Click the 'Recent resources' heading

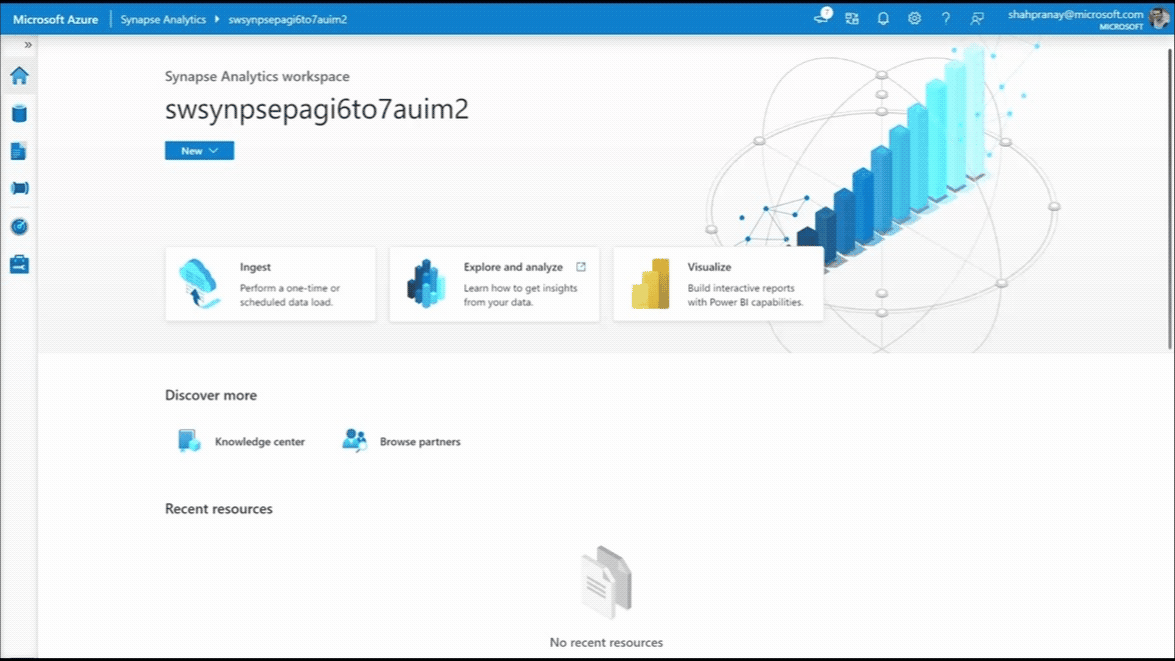tap(219, 508)
